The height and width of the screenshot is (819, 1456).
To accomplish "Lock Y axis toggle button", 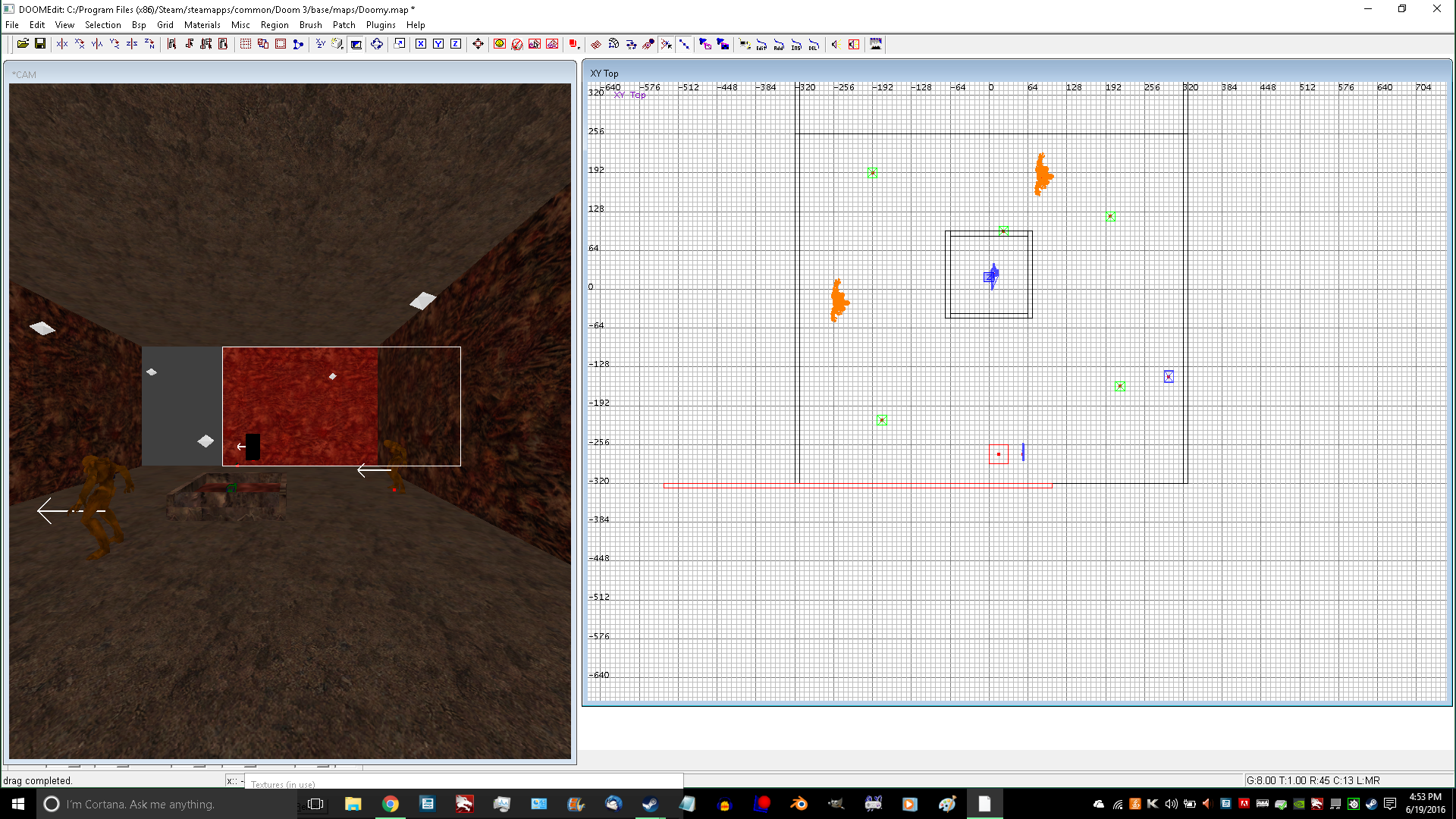I will pos(438,44).
